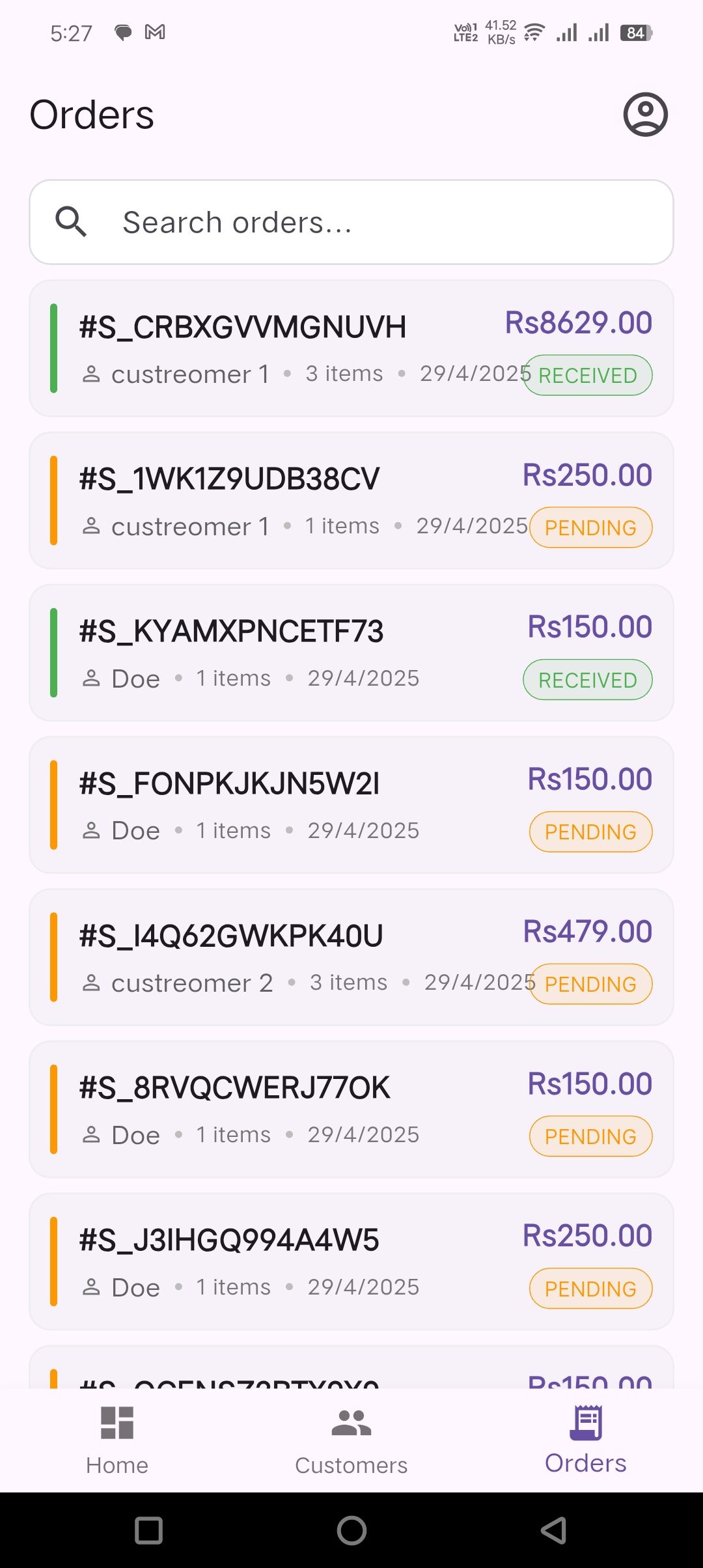Select order #S_J3IHGQ994A4W5

229,1240
